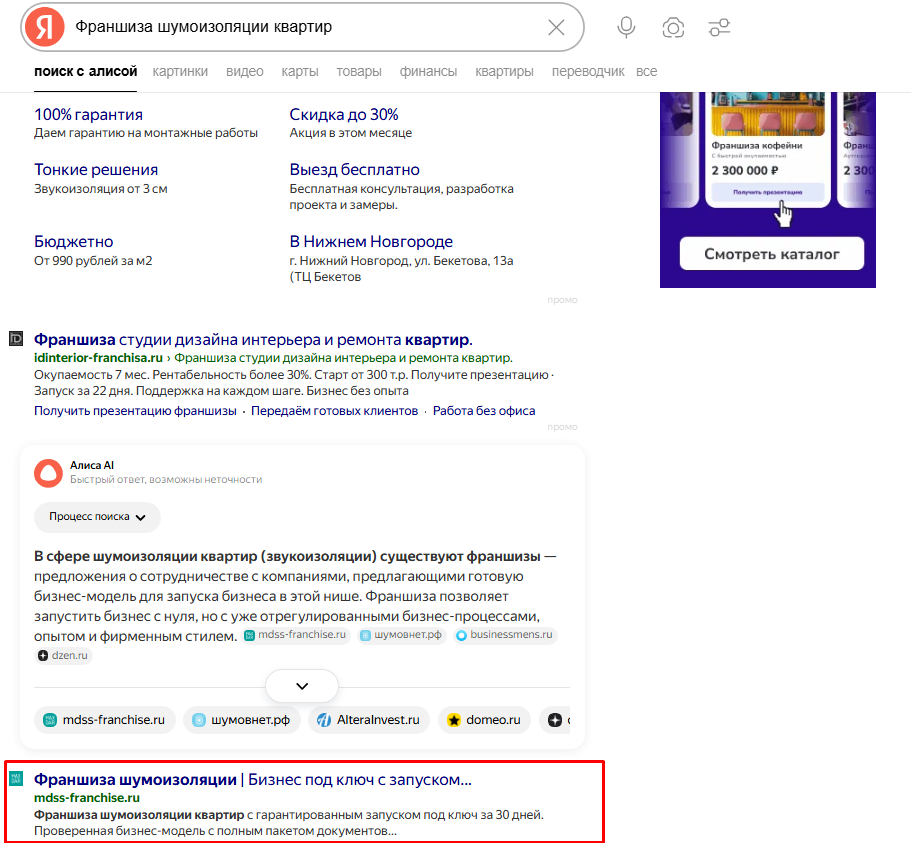Switch to the 'видео' tab
This screenshot has width=911, height=843.
(245, 71)
